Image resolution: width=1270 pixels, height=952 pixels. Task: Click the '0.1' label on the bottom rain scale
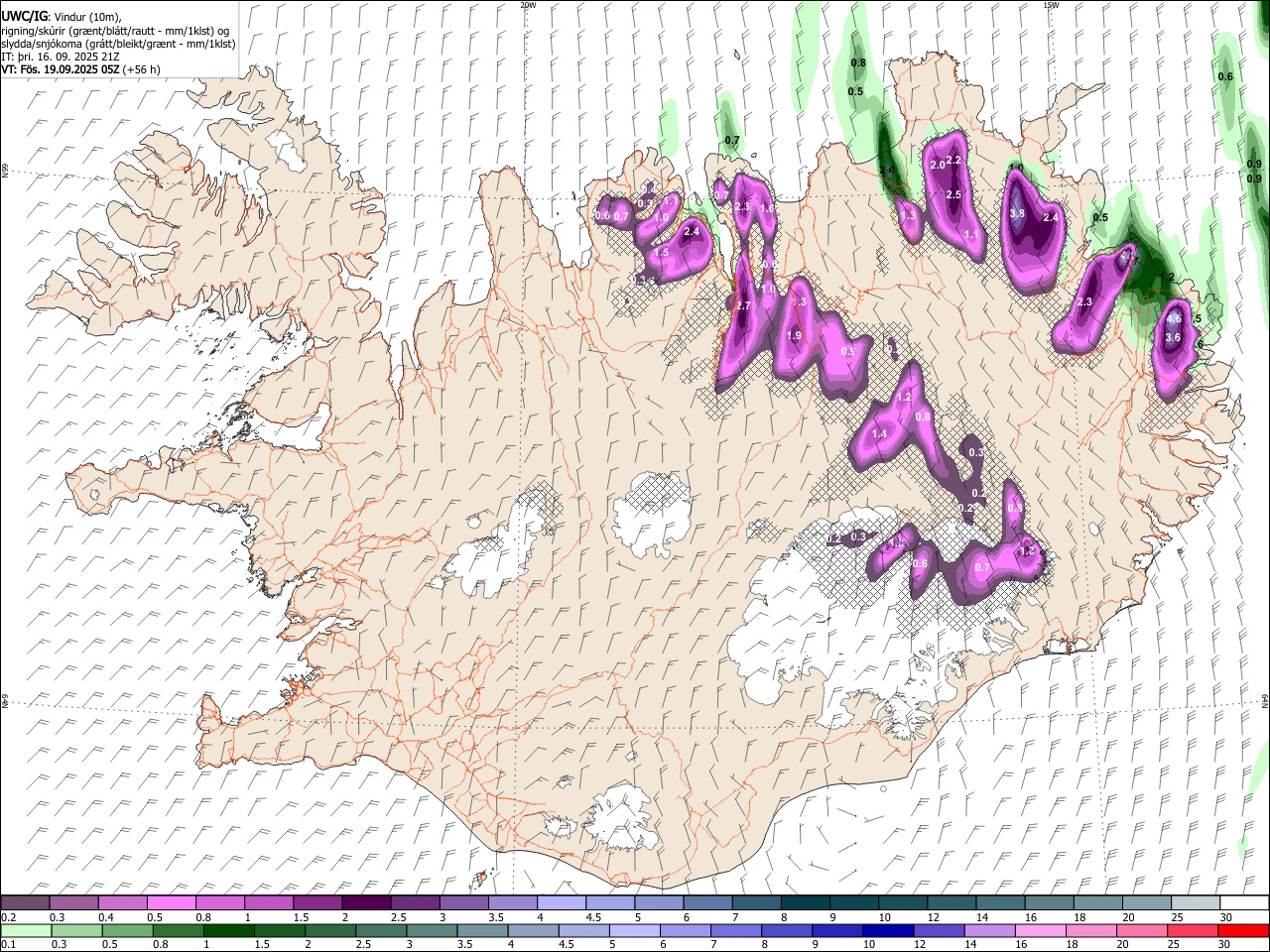(8, 945)
